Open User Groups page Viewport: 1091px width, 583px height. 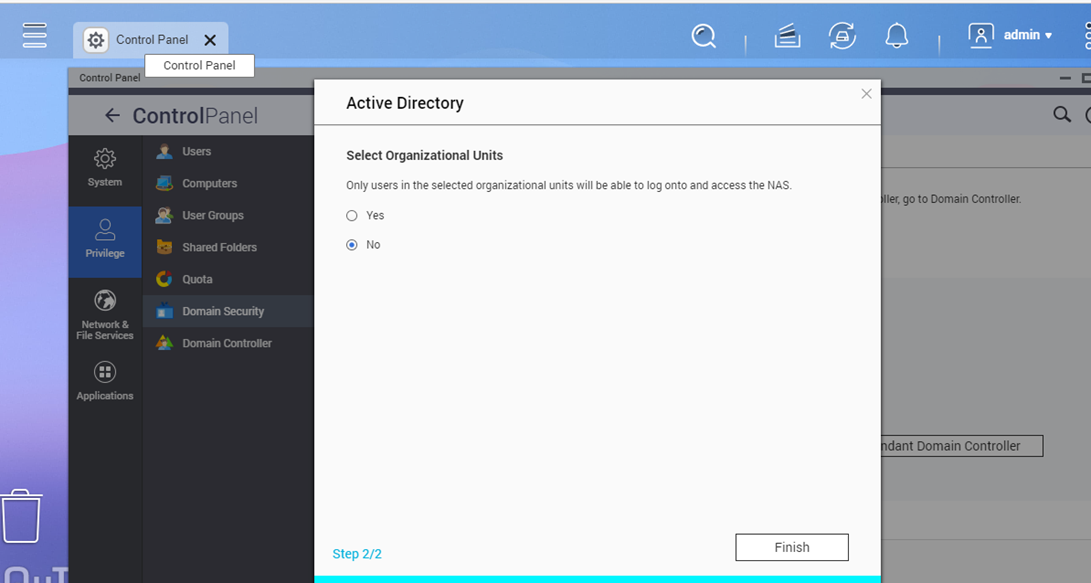tap(228, 215)
